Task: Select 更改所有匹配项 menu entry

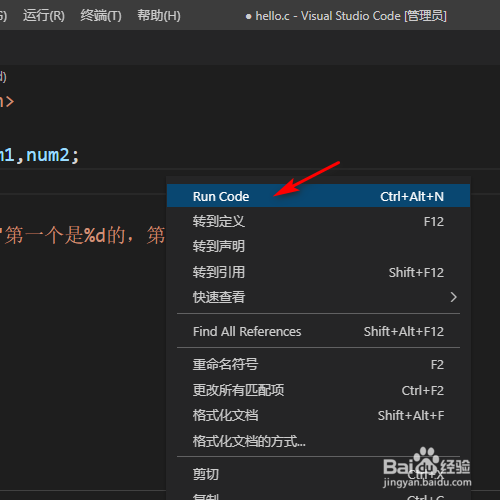Action: coord(318,390)
